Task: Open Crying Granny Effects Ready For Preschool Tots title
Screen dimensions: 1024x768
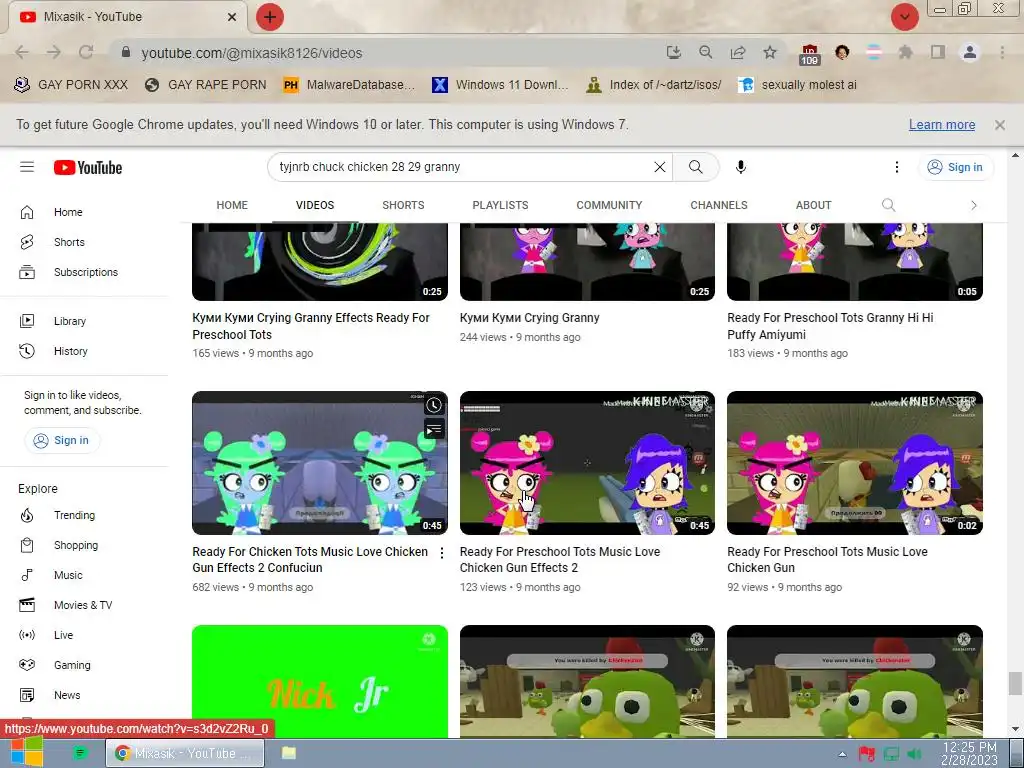Action: pyautogui.click(x=311, y=326)
